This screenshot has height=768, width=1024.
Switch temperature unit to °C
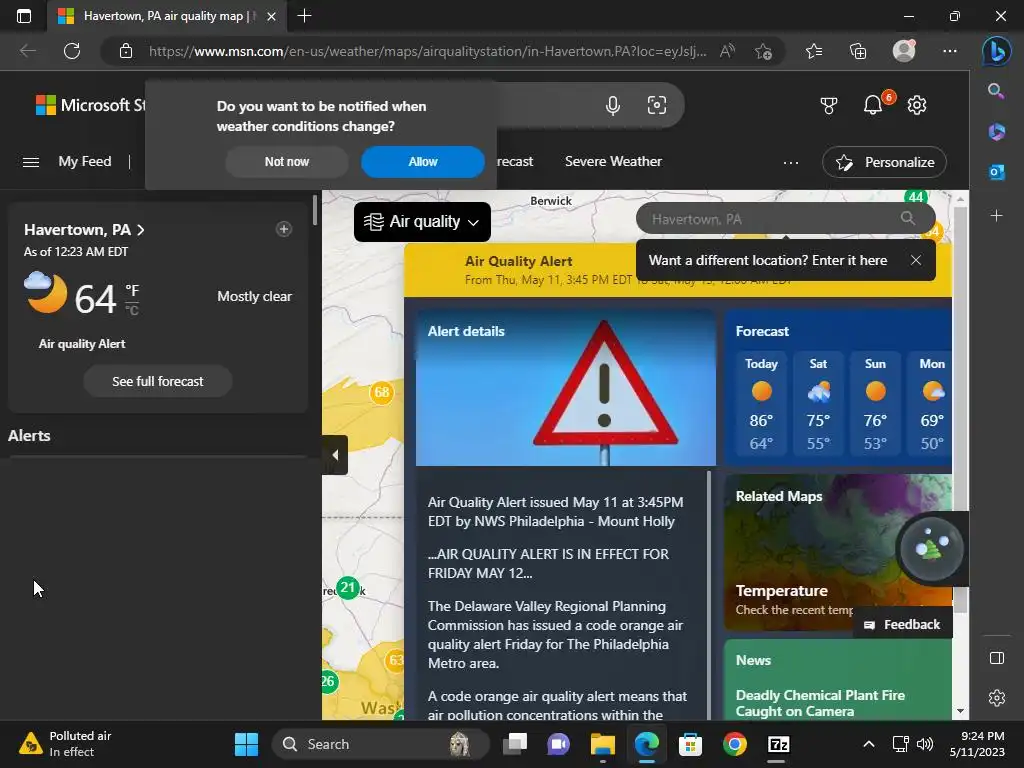(x=132, y=310)
